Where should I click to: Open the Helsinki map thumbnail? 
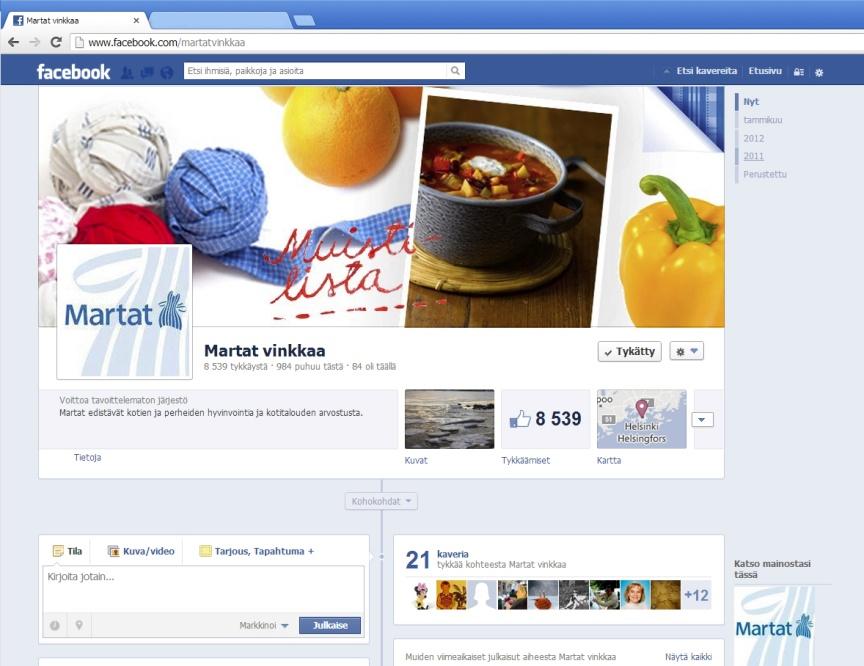click(x=642, y=419)
